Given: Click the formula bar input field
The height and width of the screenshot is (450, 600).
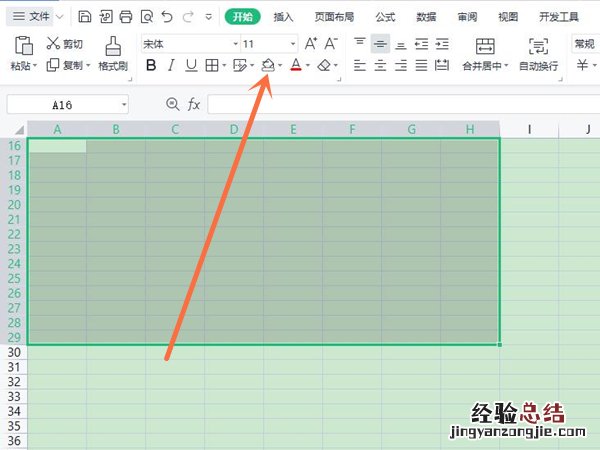Looking at the screenshot, I should point(404,104).
